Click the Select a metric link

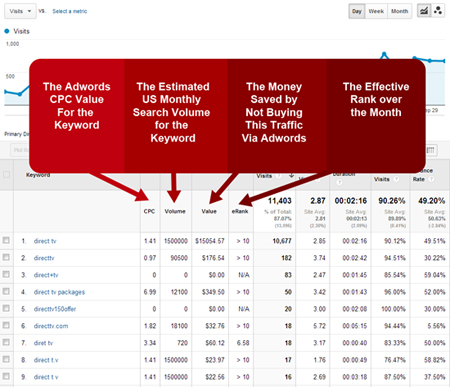click(x=70, y=11)
